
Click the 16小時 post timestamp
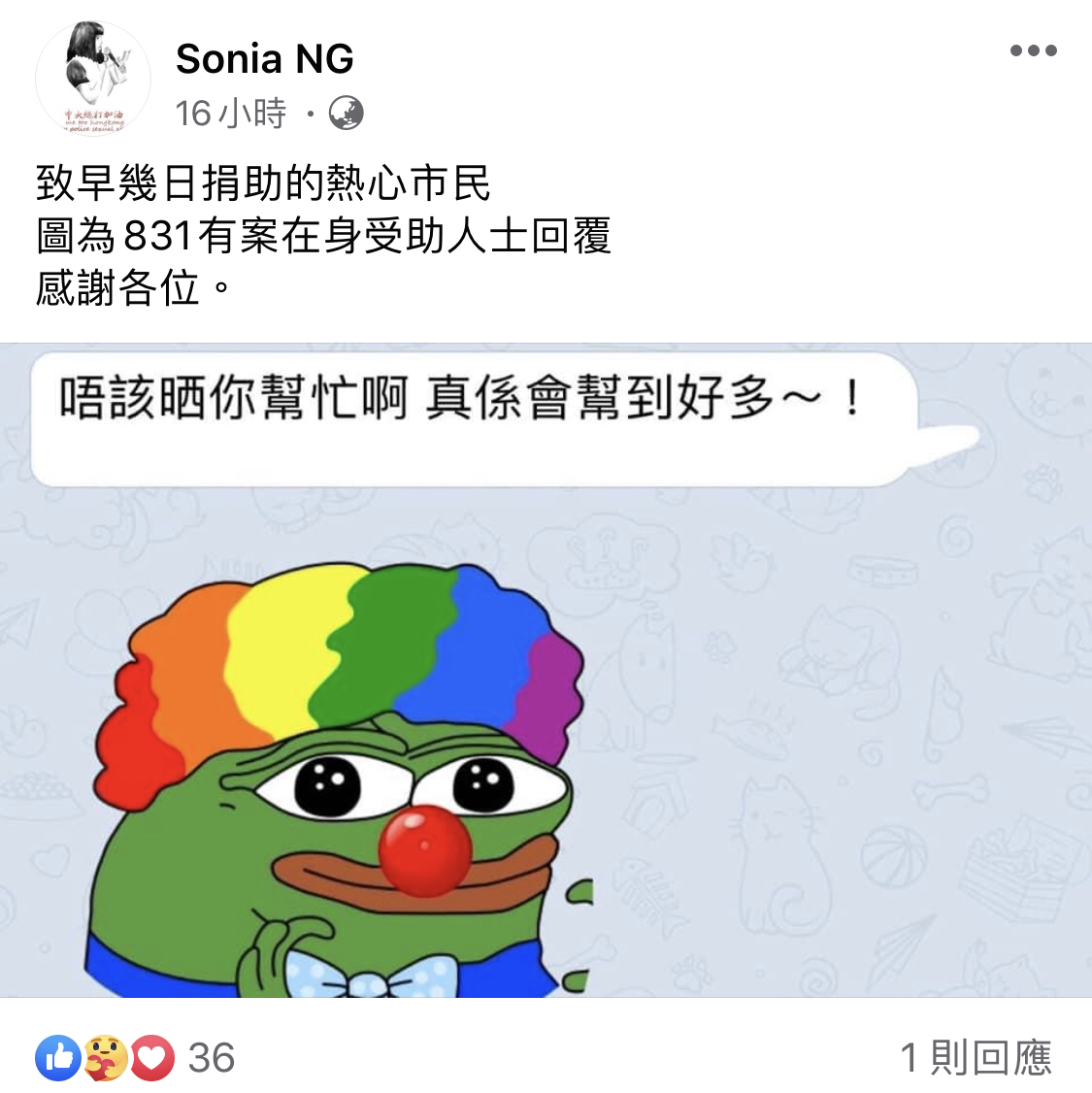(x=231, y=113)
